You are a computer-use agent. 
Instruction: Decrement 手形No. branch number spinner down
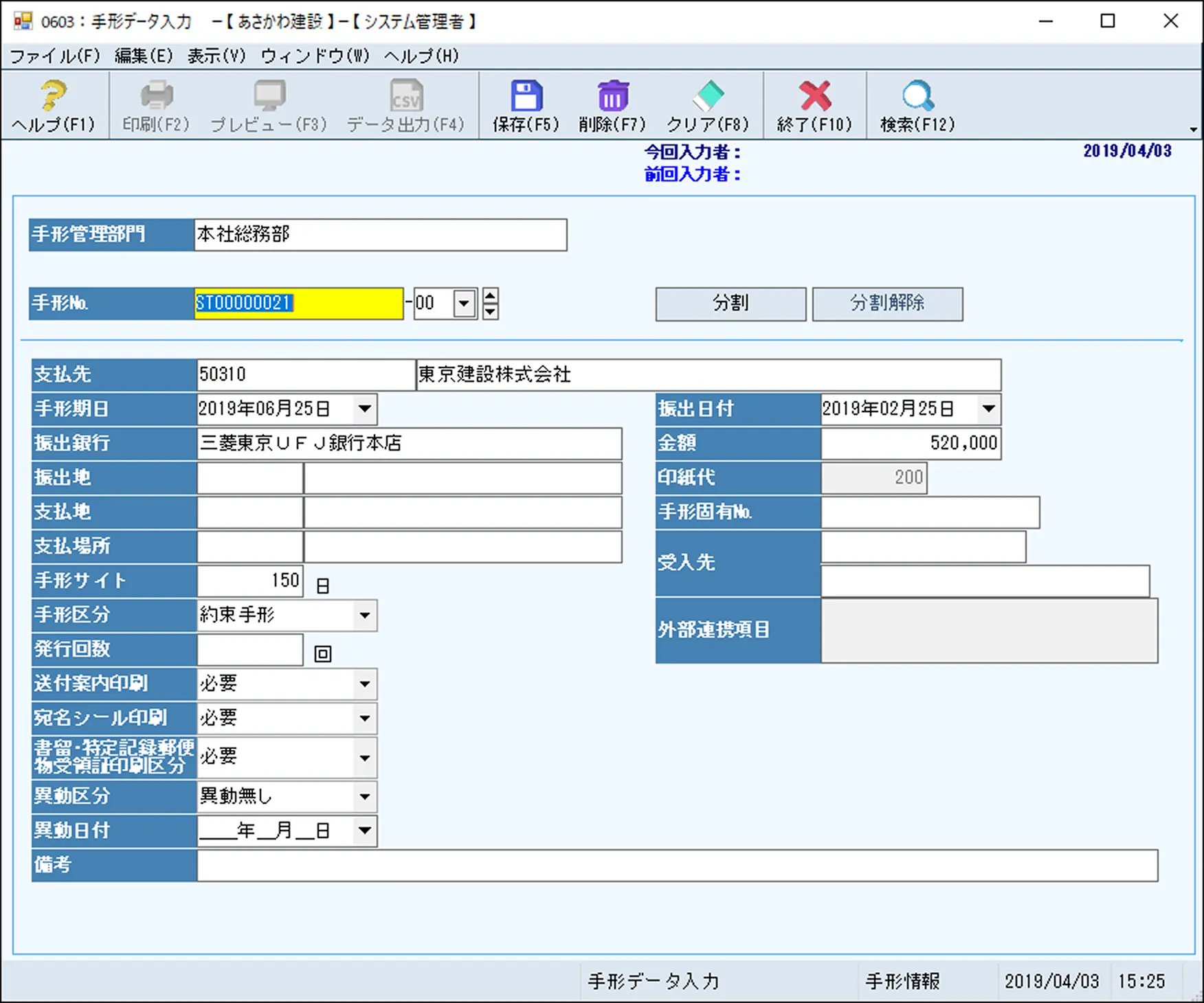[x=490, y=312]
